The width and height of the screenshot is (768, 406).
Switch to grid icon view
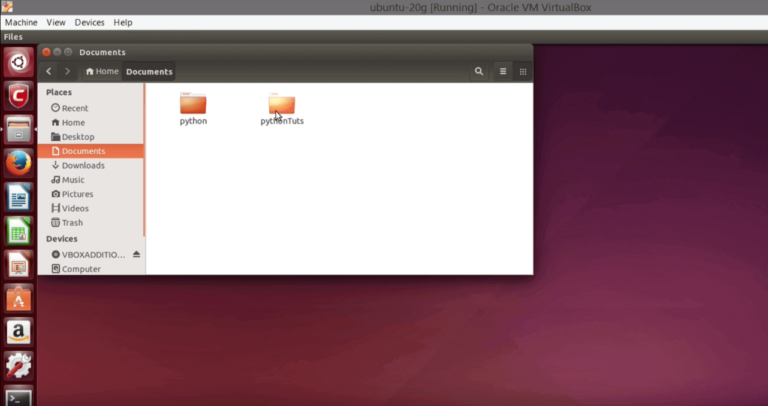(522, 71)
